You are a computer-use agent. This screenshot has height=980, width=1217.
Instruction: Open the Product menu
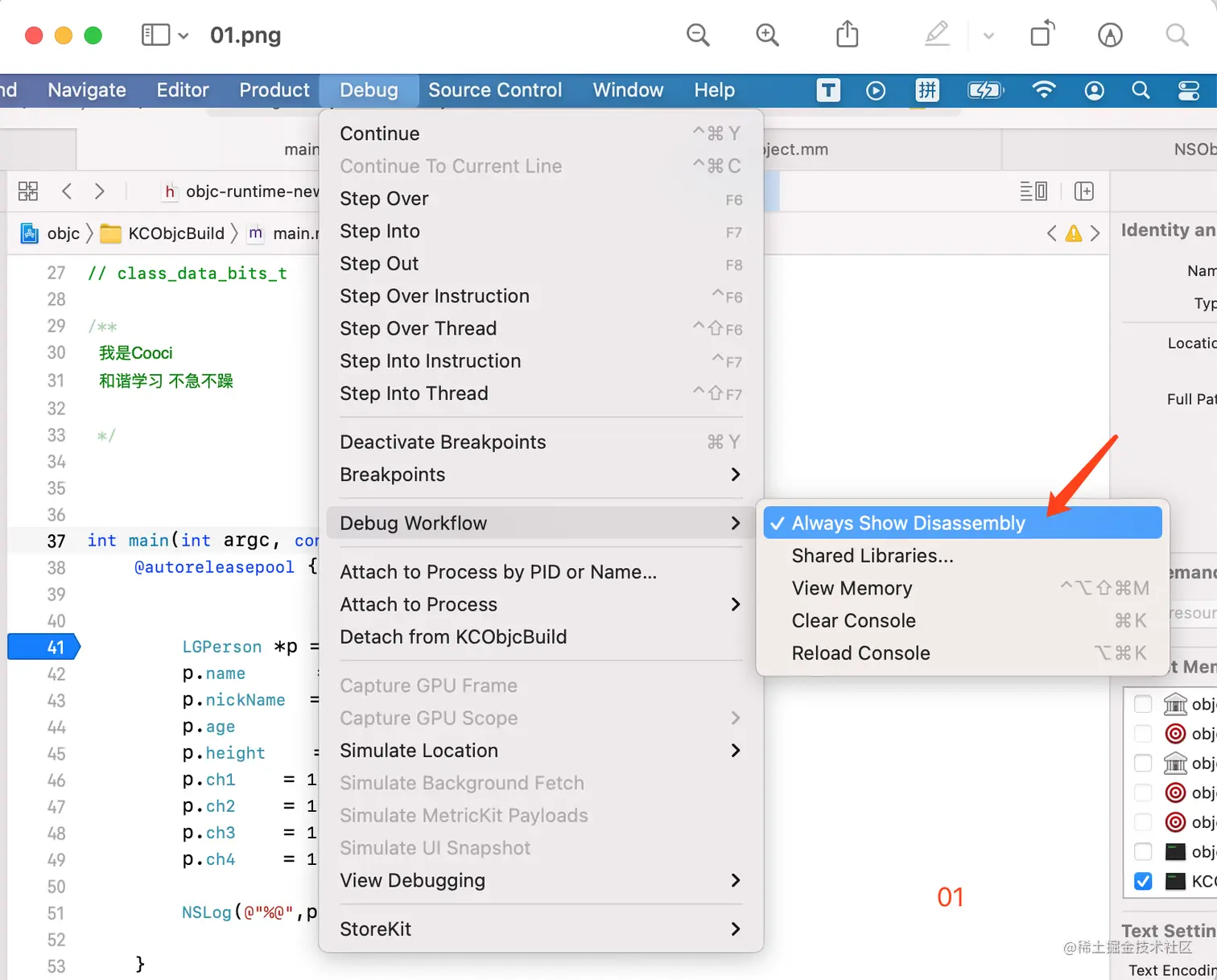[274, 90]
